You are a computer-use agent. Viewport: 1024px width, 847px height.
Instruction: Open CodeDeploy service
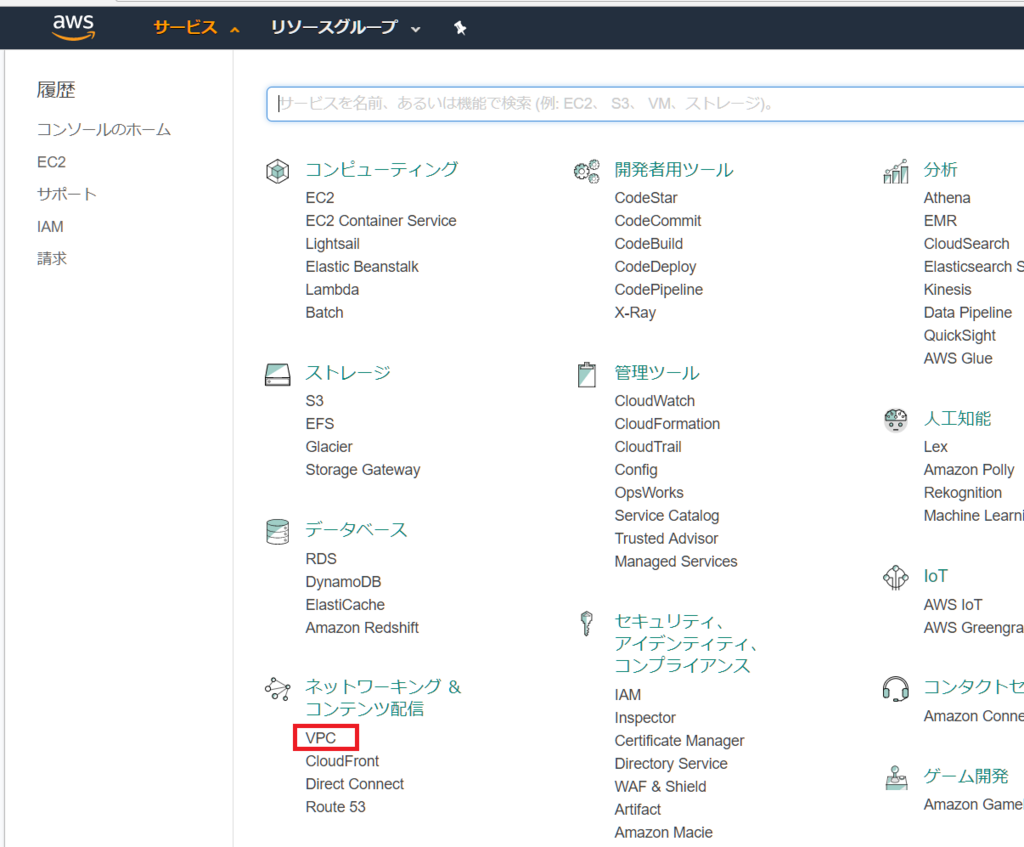[655, 266]
